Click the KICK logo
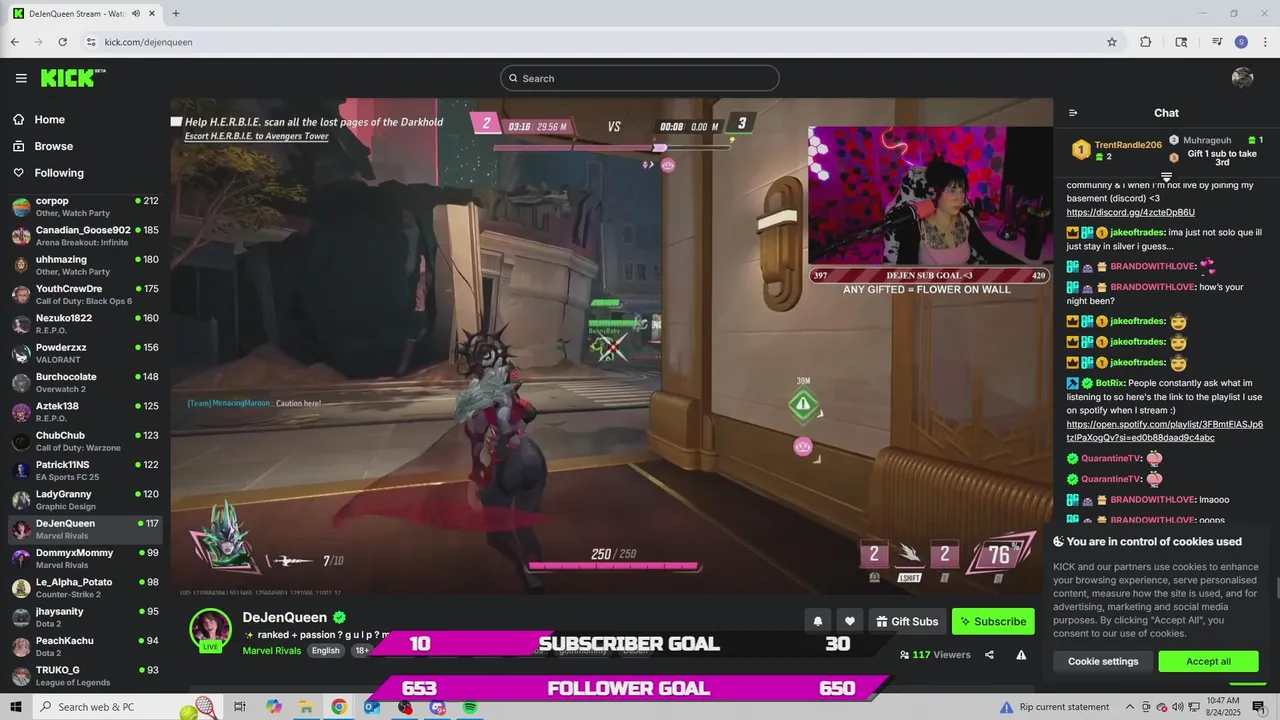 click(x=72, y=78)
